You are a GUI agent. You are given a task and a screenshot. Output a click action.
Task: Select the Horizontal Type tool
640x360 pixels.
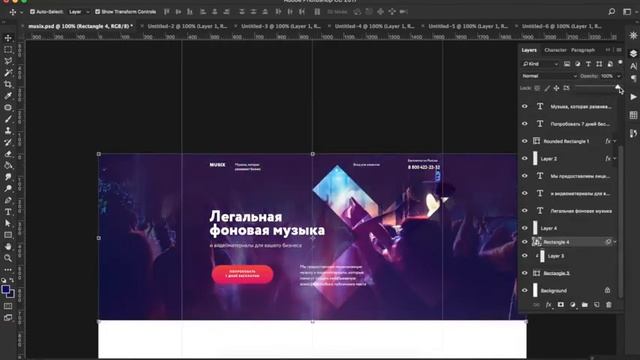click(8, 212)
